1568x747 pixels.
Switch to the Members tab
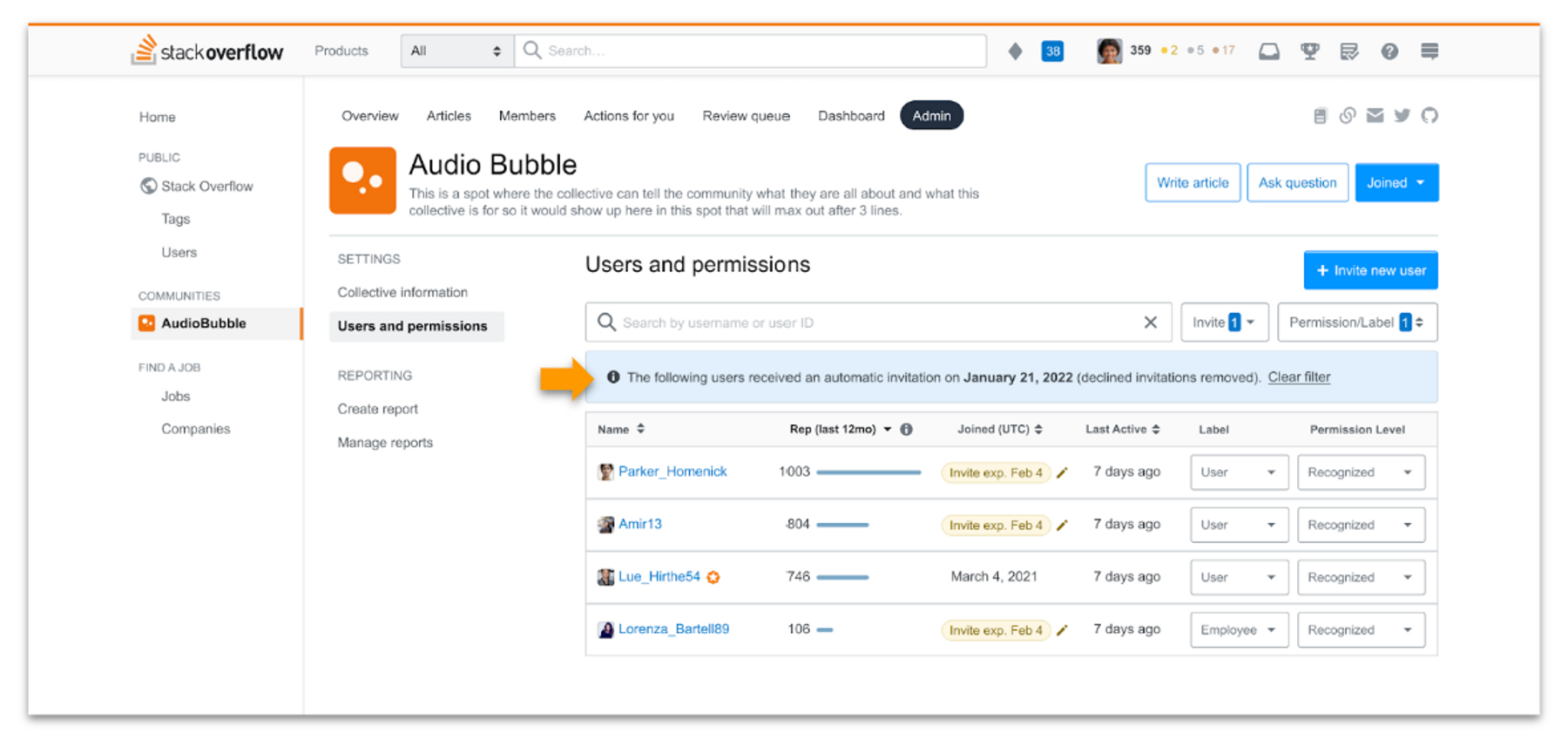[527, 116]
